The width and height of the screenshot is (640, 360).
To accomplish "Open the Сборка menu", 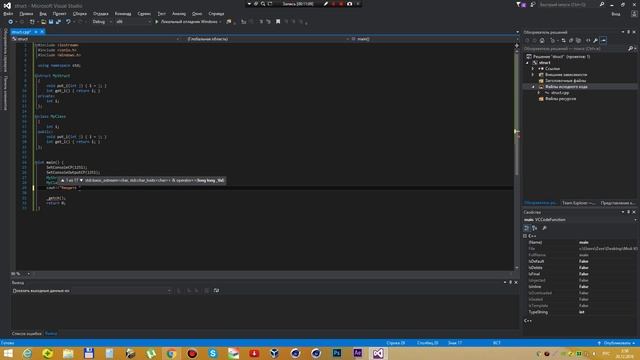I will click(80, 13).
